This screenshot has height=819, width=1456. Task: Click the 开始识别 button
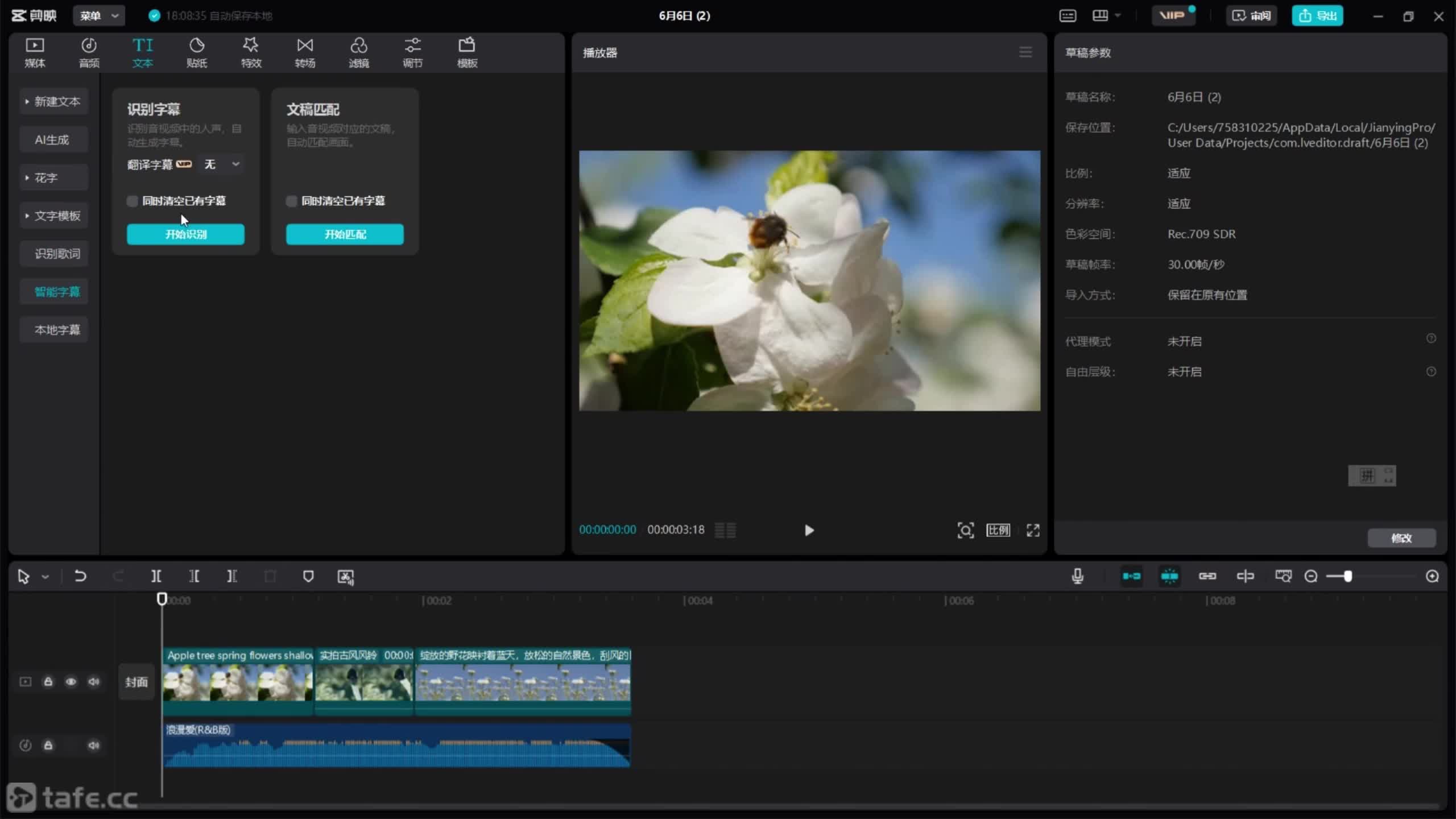click(185, 234)
